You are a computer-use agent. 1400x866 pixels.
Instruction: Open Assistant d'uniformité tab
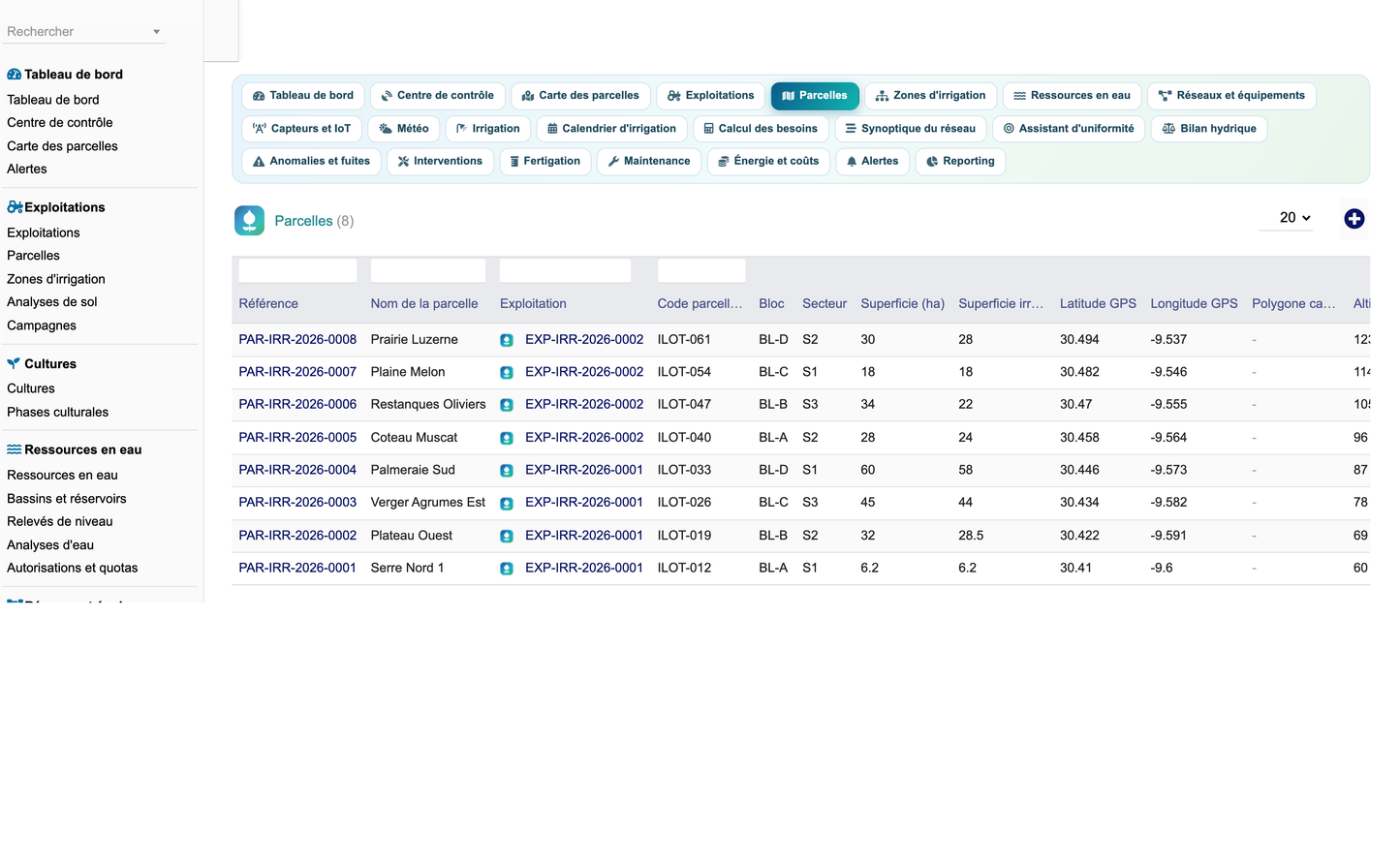(x=1069, y=129)
